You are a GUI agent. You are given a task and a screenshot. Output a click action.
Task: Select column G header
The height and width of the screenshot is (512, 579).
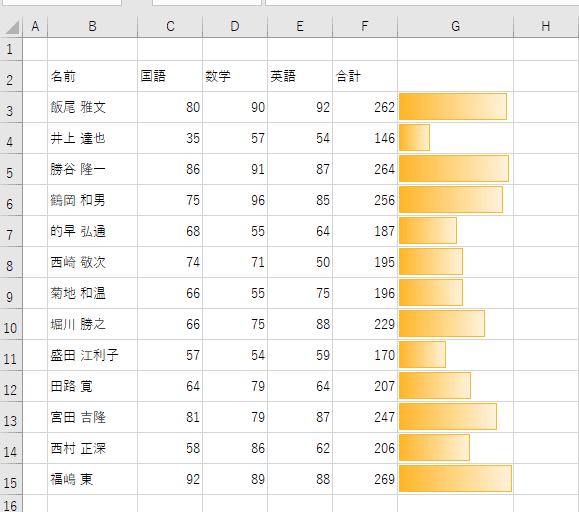(x=455, y=27)
